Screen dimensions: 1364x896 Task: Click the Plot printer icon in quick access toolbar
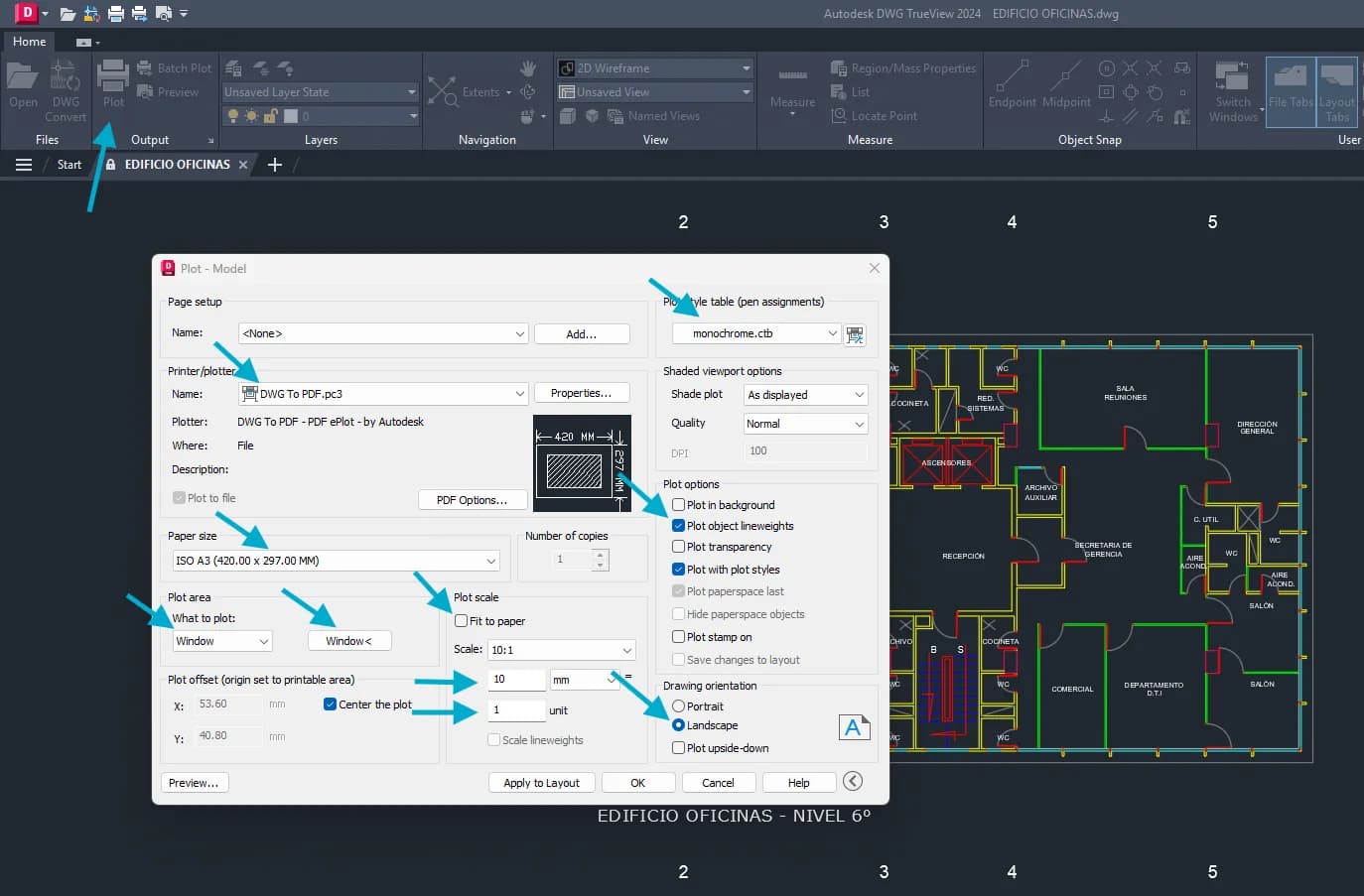tap(115, 14)
